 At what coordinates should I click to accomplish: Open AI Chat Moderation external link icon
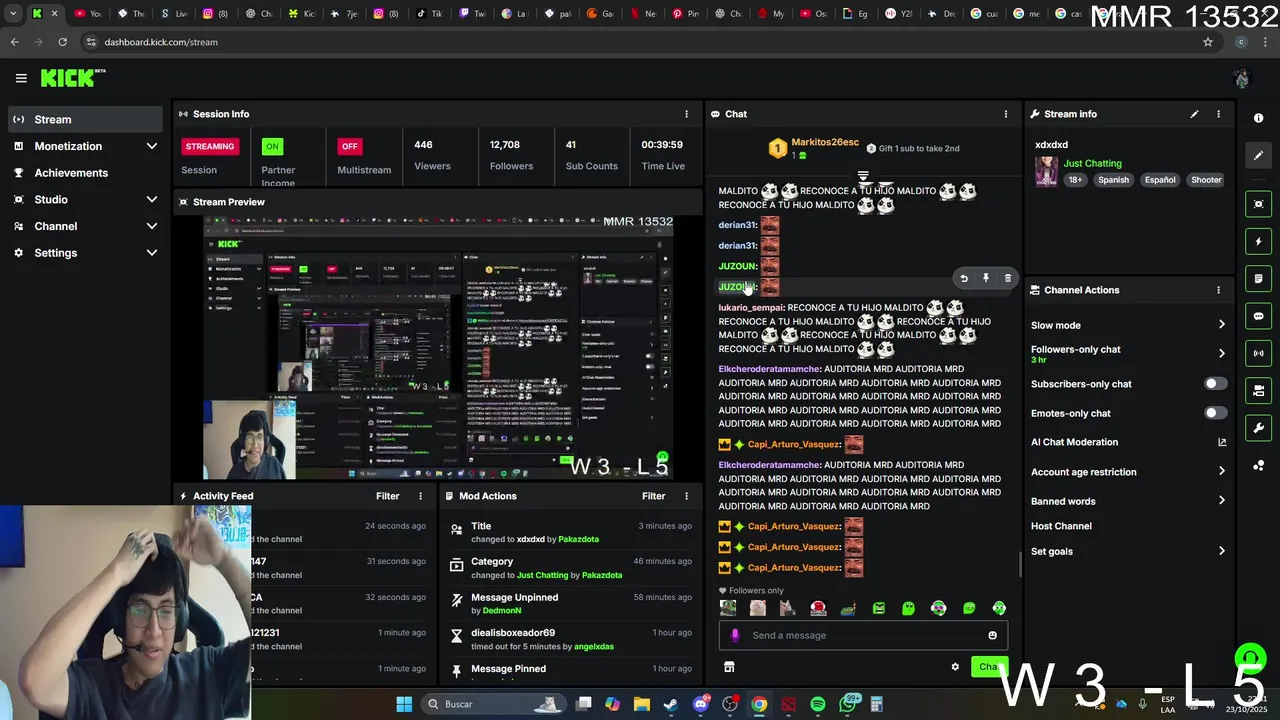coord(1222,442)
